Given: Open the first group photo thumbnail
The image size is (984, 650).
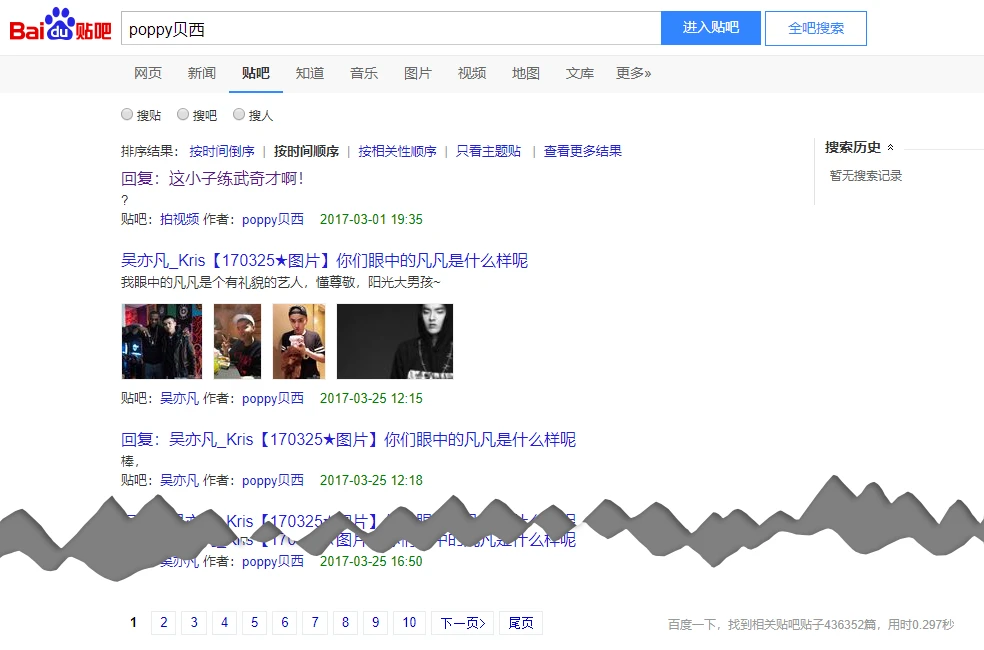Looking at the screenshot, I should point(162,342).
